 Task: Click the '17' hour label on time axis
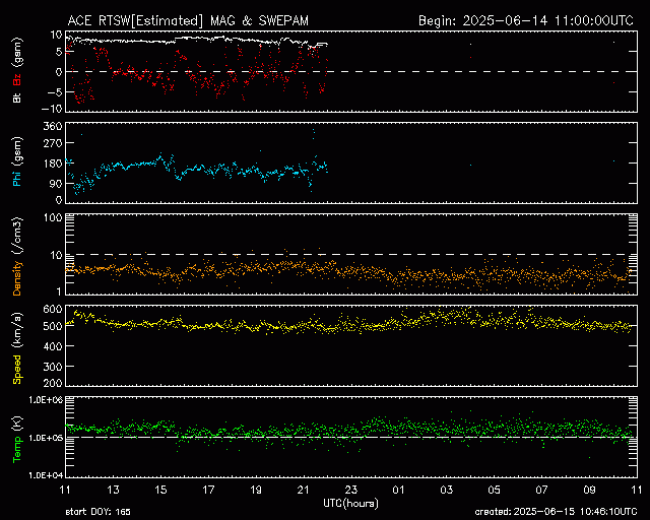pyautogui.click(x=208, y=490)
